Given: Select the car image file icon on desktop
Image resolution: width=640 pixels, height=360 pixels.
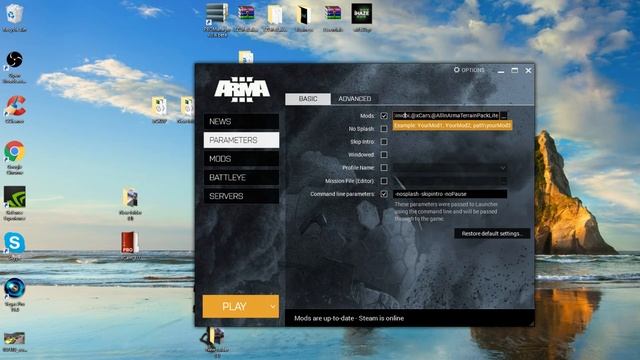Looking at the screenshot, I should [x=14, y=338].
